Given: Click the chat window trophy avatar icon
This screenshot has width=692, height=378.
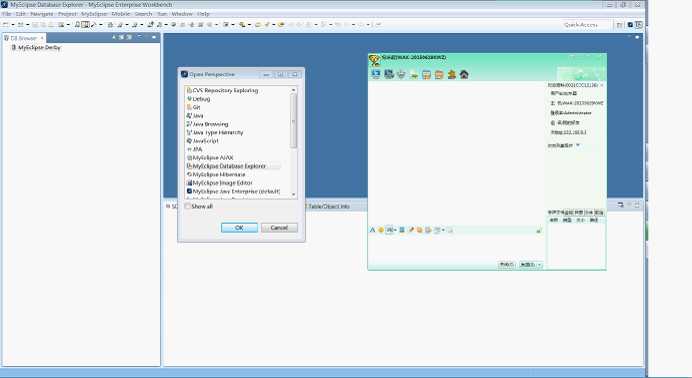Looking at the screenshot, I should (x=374, y=60).
